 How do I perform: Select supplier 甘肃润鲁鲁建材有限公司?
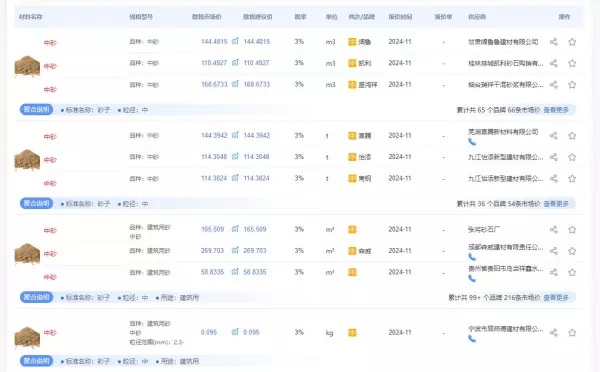tap(503, 42)
